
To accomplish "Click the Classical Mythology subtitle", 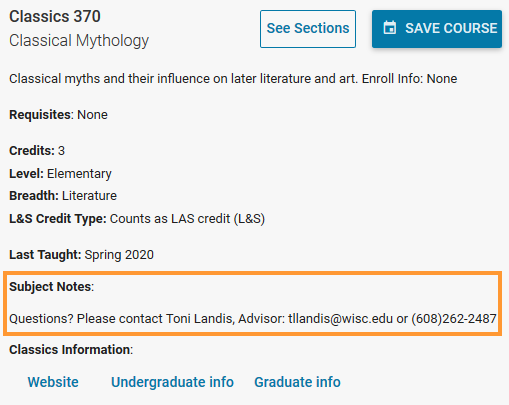I will [x=79, y=41].
